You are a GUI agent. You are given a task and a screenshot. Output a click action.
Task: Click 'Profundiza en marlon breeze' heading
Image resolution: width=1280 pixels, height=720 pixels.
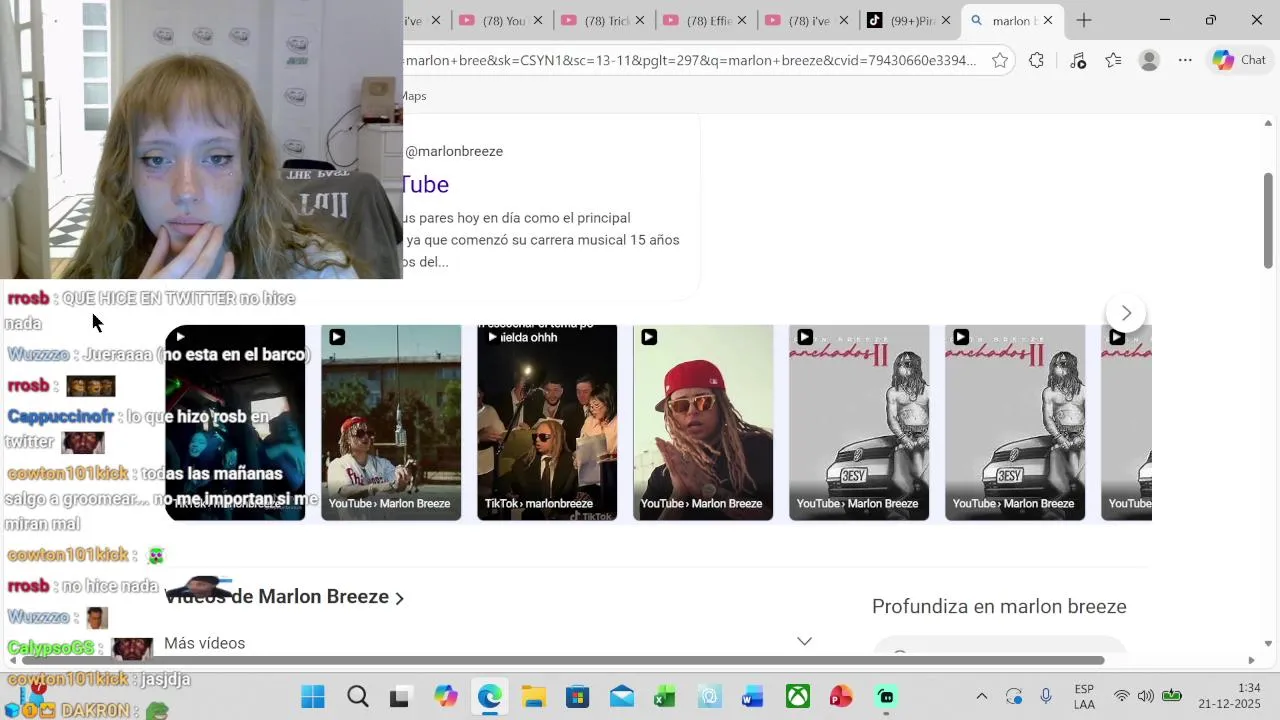point(999,606)
